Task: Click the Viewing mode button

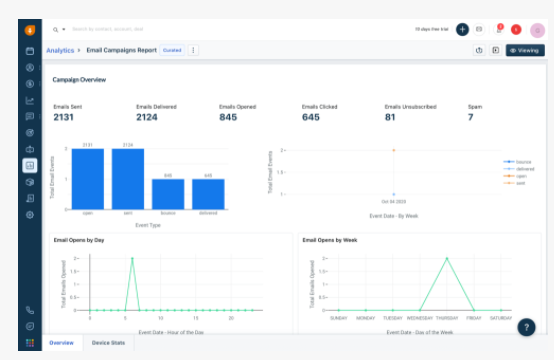Action: (x=525, y=50)
